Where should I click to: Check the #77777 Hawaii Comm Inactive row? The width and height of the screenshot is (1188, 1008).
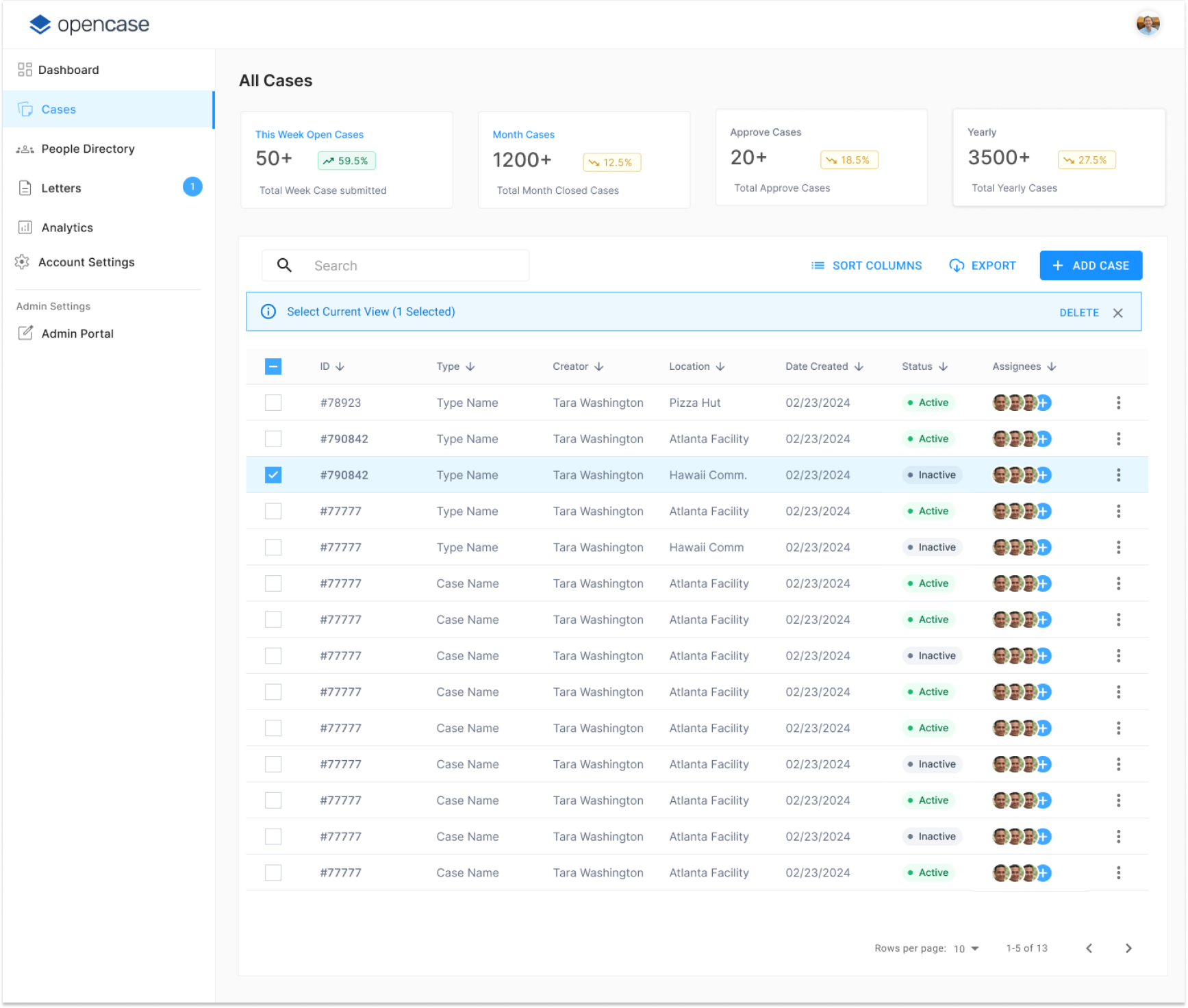click(x=273, y=547)
